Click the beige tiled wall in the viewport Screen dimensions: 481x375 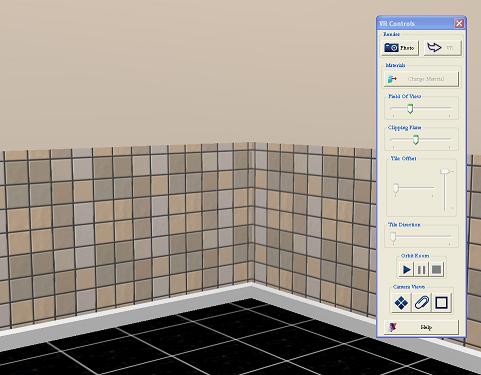133,227
